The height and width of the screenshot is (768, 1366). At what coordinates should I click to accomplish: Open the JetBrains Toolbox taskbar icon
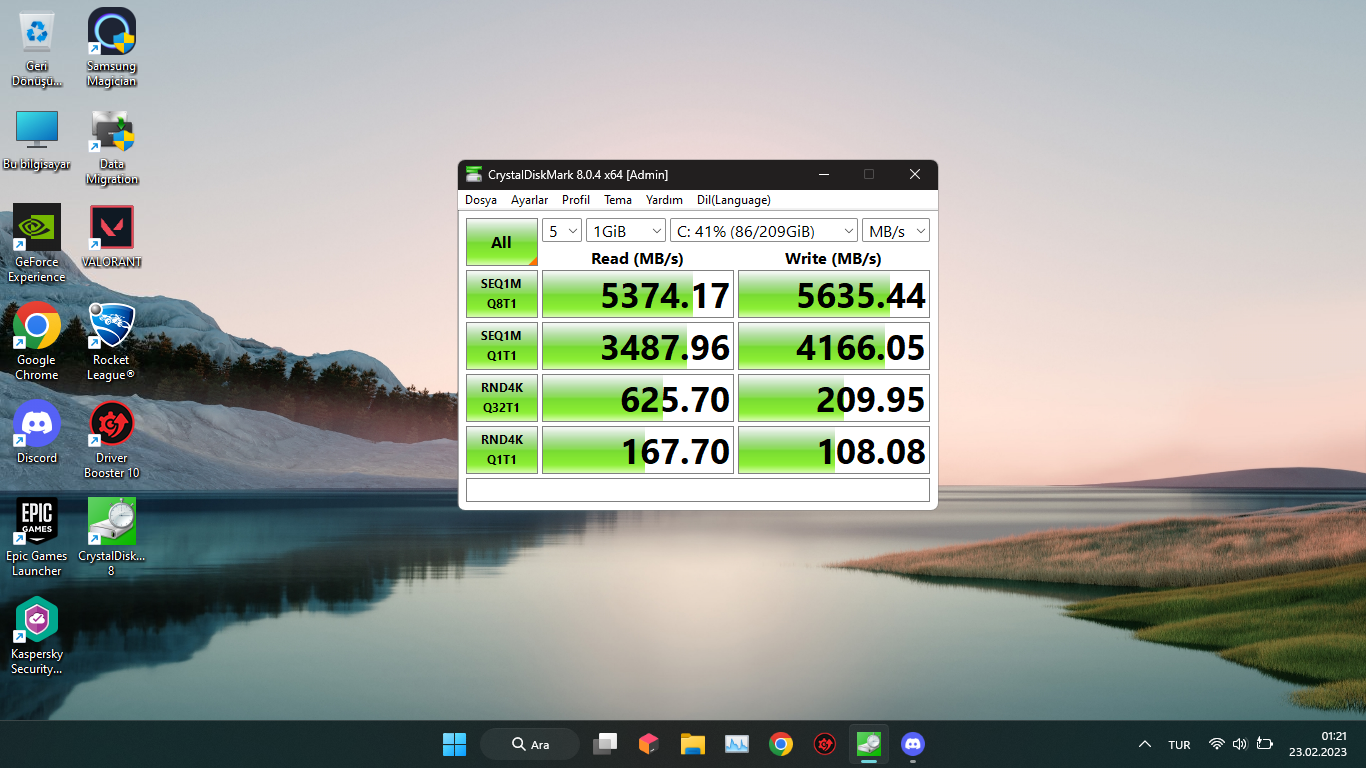[649, 744]
